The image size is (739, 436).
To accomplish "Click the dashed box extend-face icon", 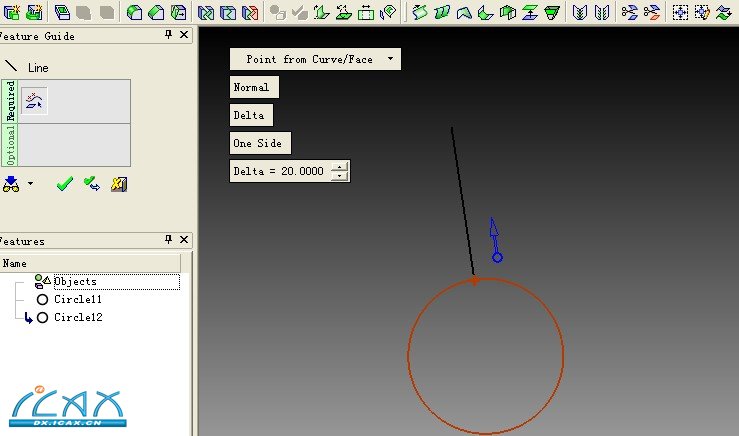I will (x=680, y=12).
